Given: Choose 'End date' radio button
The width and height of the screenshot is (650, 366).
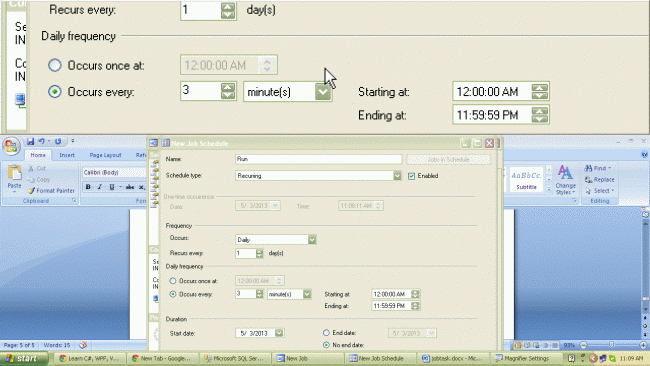Looking at the screenshot, I should [x=326, y=333].
